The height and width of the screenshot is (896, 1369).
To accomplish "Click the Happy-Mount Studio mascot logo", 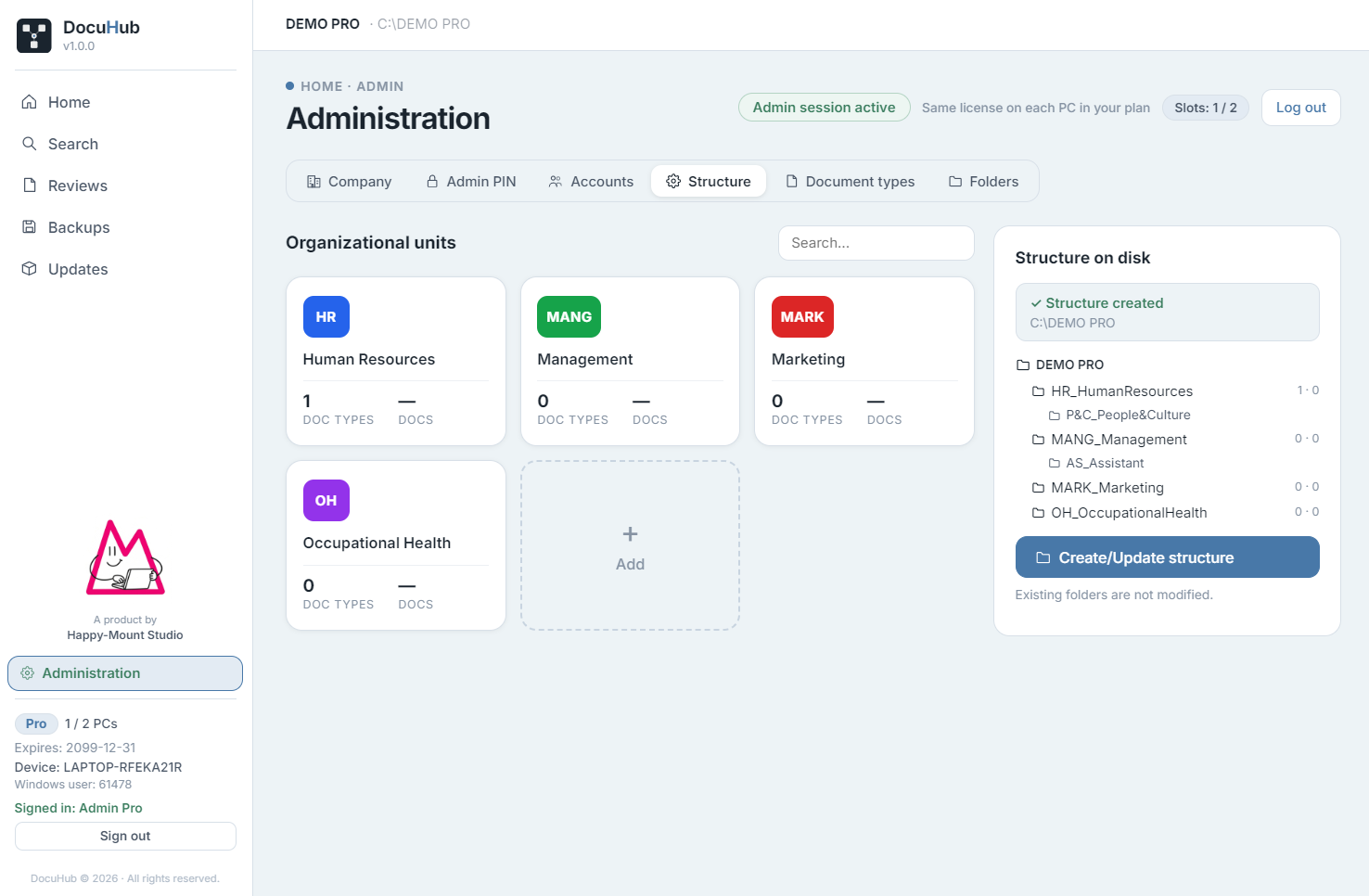I will click(x=125, y=557).
